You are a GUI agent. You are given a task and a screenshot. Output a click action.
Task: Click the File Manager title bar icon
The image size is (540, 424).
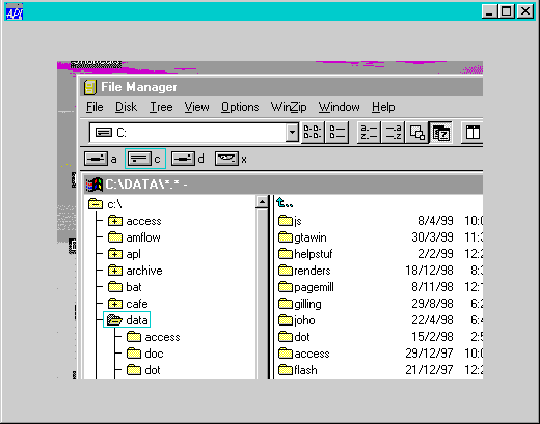tap(90, 87)
